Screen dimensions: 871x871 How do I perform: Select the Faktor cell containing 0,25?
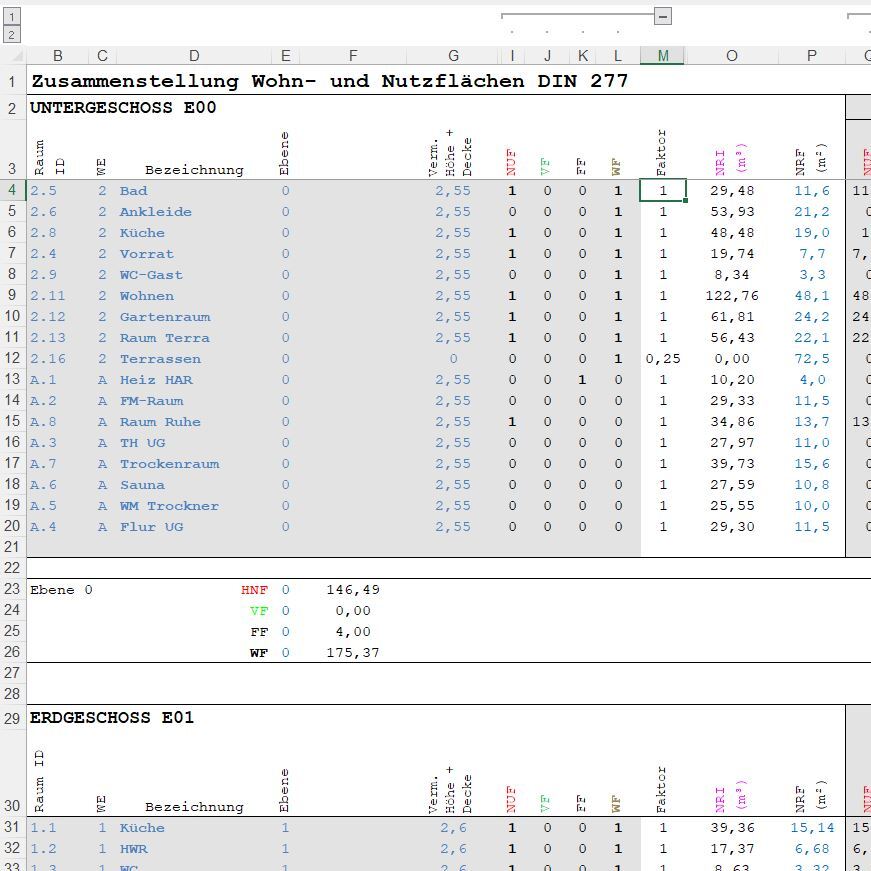(662, 359)
